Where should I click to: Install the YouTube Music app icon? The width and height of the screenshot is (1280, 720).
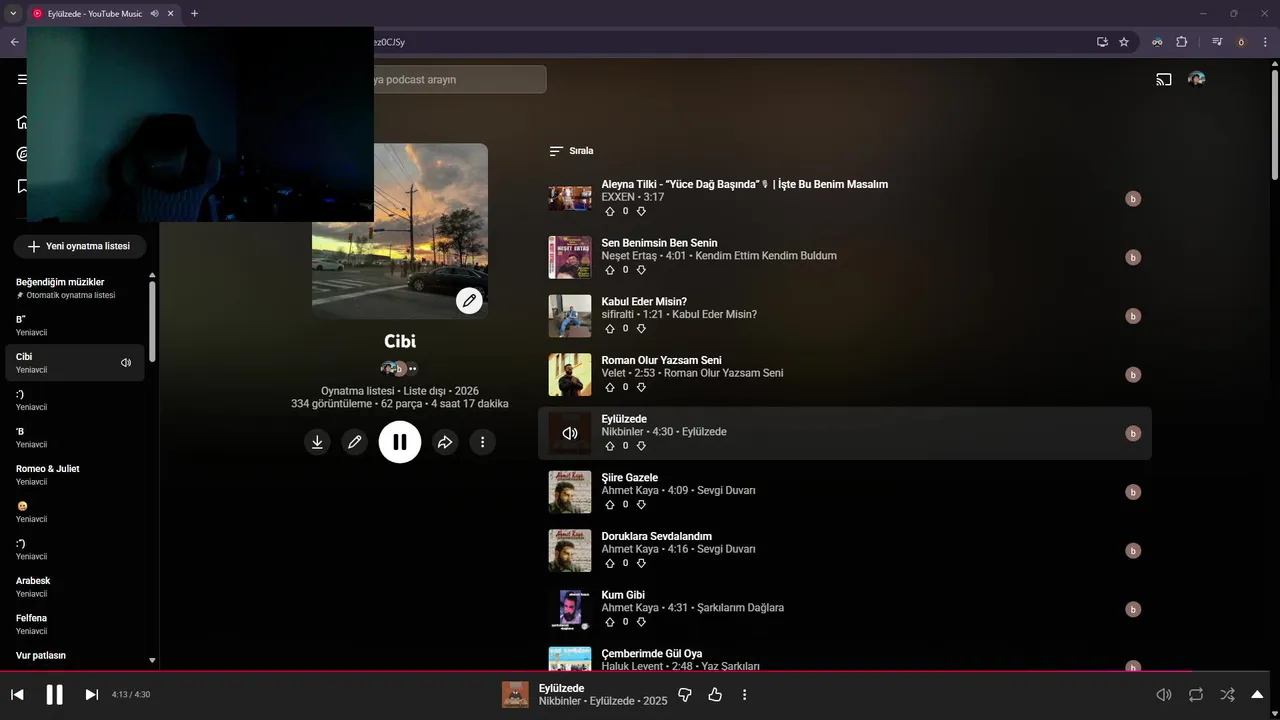click(x=1102, y=42)
